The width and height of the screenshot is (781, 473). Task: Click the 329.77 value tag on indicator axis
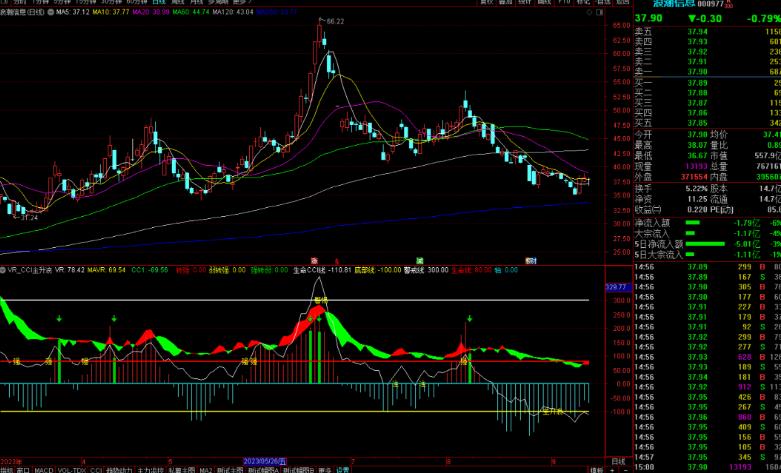(x=618, y=287)
